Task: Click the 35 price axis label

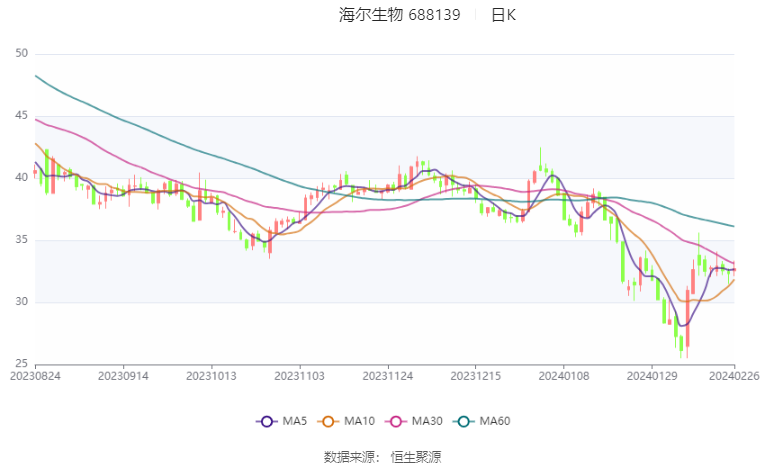Action: [21, 240]
